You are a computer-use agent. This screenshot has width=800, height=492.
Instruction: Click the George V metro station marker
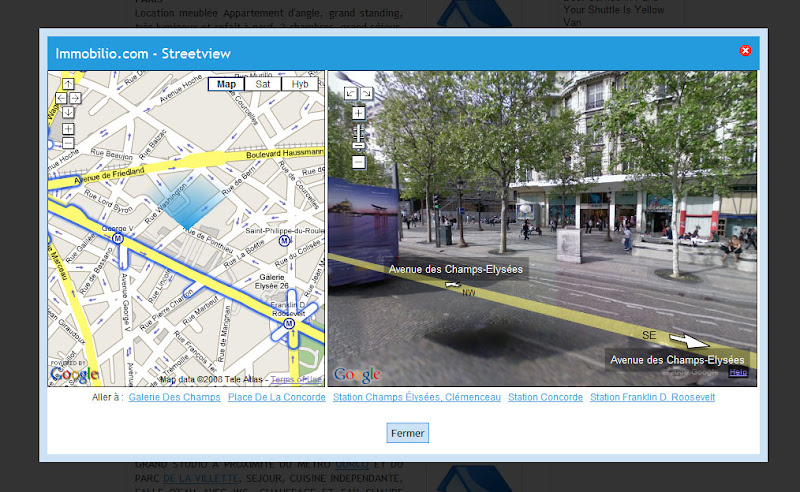click(118, 238)
